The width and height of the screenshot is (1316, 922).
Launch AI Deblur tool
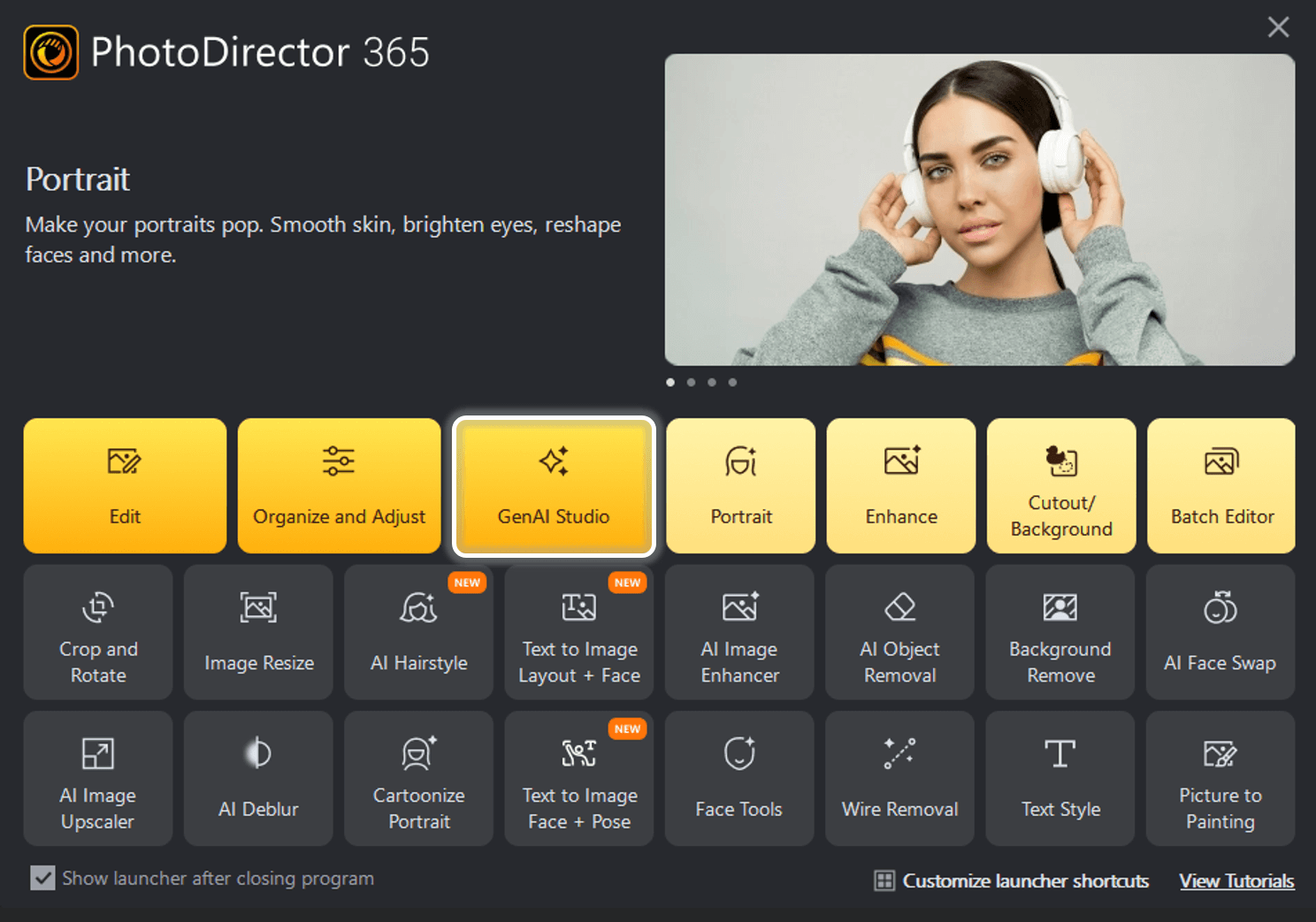pos(258,779)
